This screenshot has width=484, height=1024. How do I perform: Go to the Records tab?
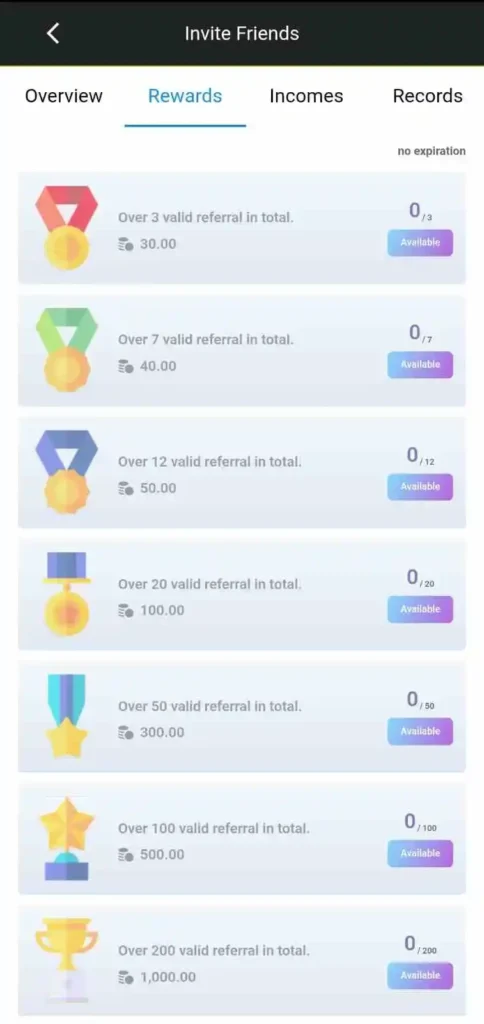[x=428, y=96]
